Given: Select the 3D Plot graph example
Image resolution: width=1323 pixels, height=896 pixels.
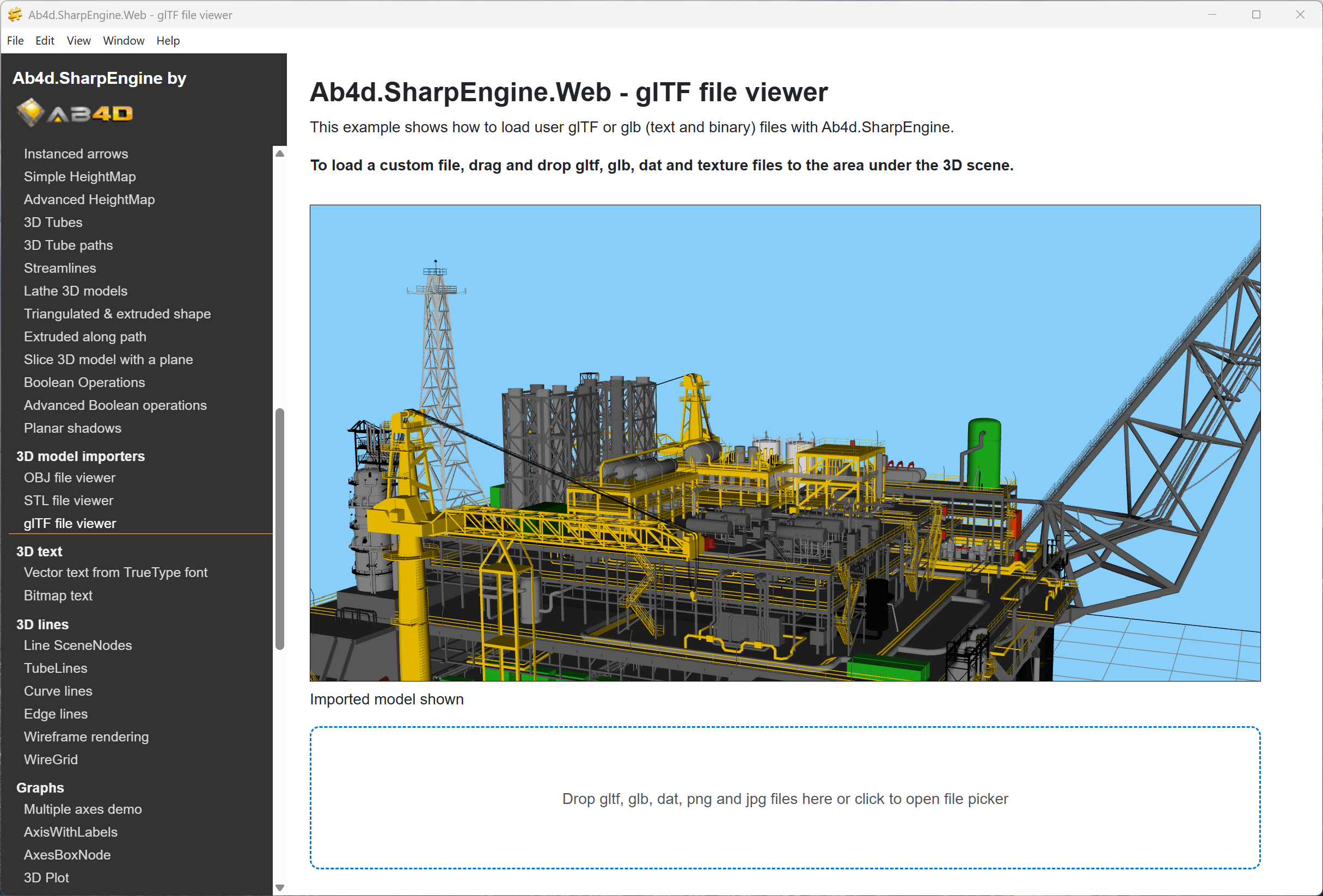Looking at the screenshot, I should [x=46, y=877].
